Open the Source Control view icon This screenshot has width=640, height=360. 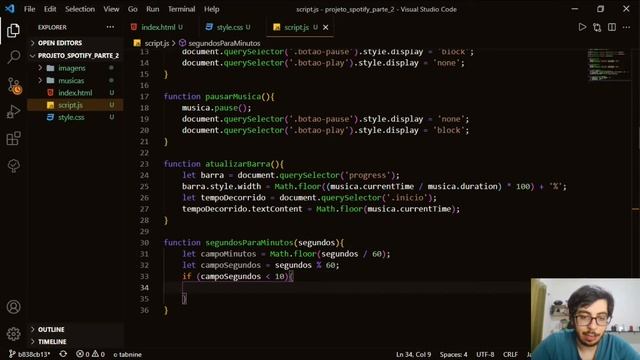coord(13,85)
